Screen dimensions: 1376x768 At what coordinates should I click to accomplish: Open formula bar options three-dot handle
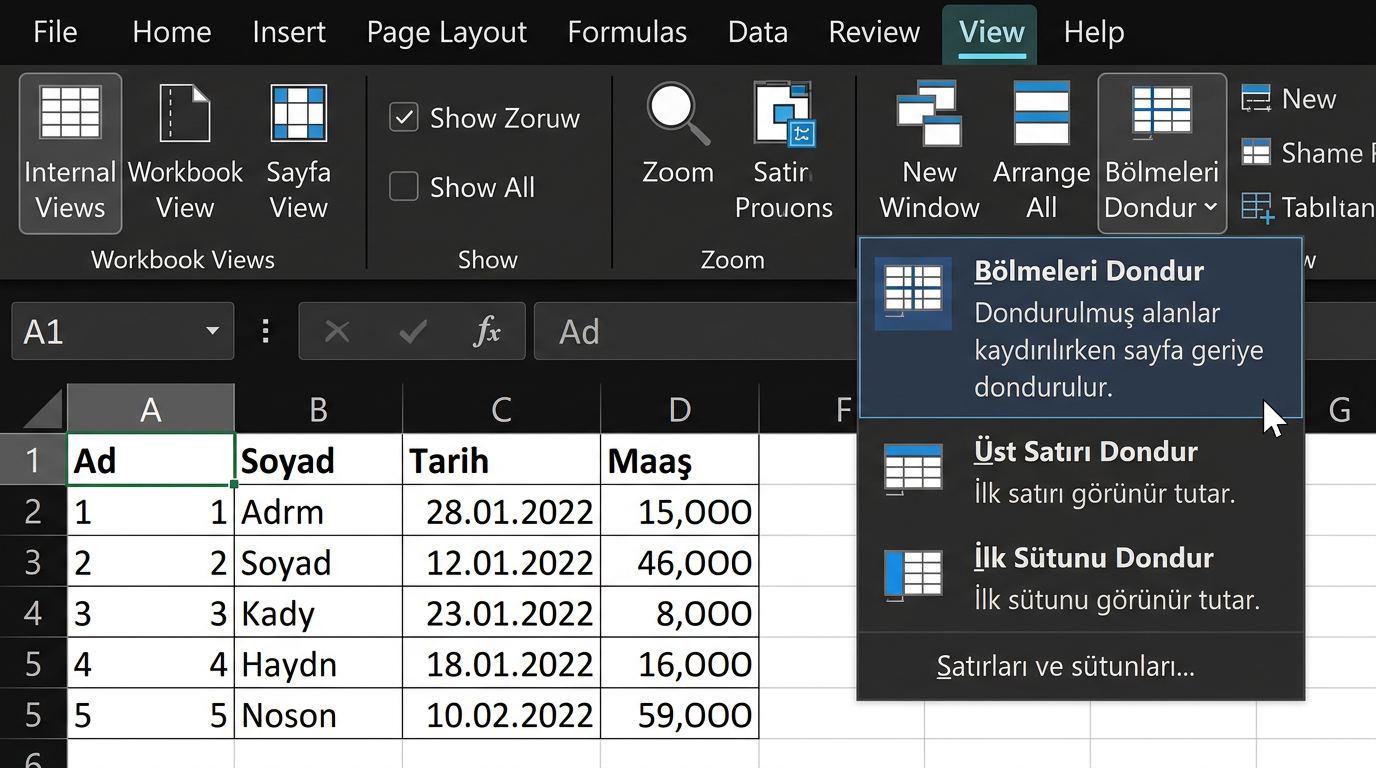pos(266,331)
